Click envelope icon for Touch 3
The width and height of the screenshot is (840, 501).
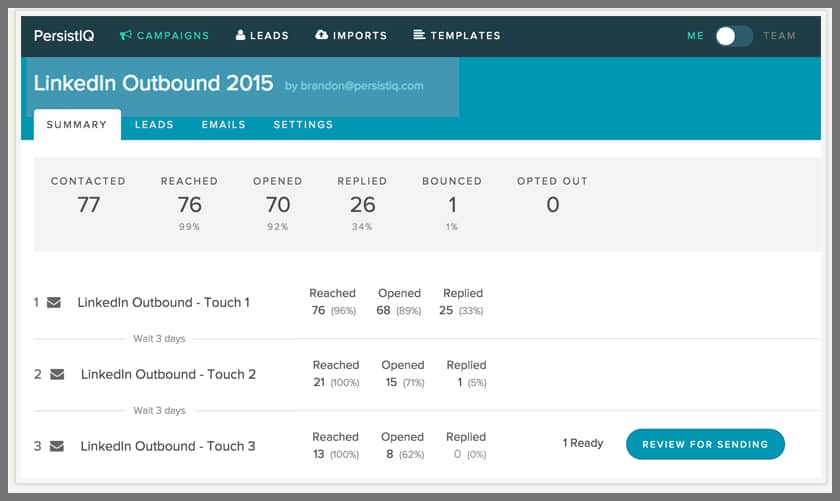pyautogui.click(x=57, y=446)
